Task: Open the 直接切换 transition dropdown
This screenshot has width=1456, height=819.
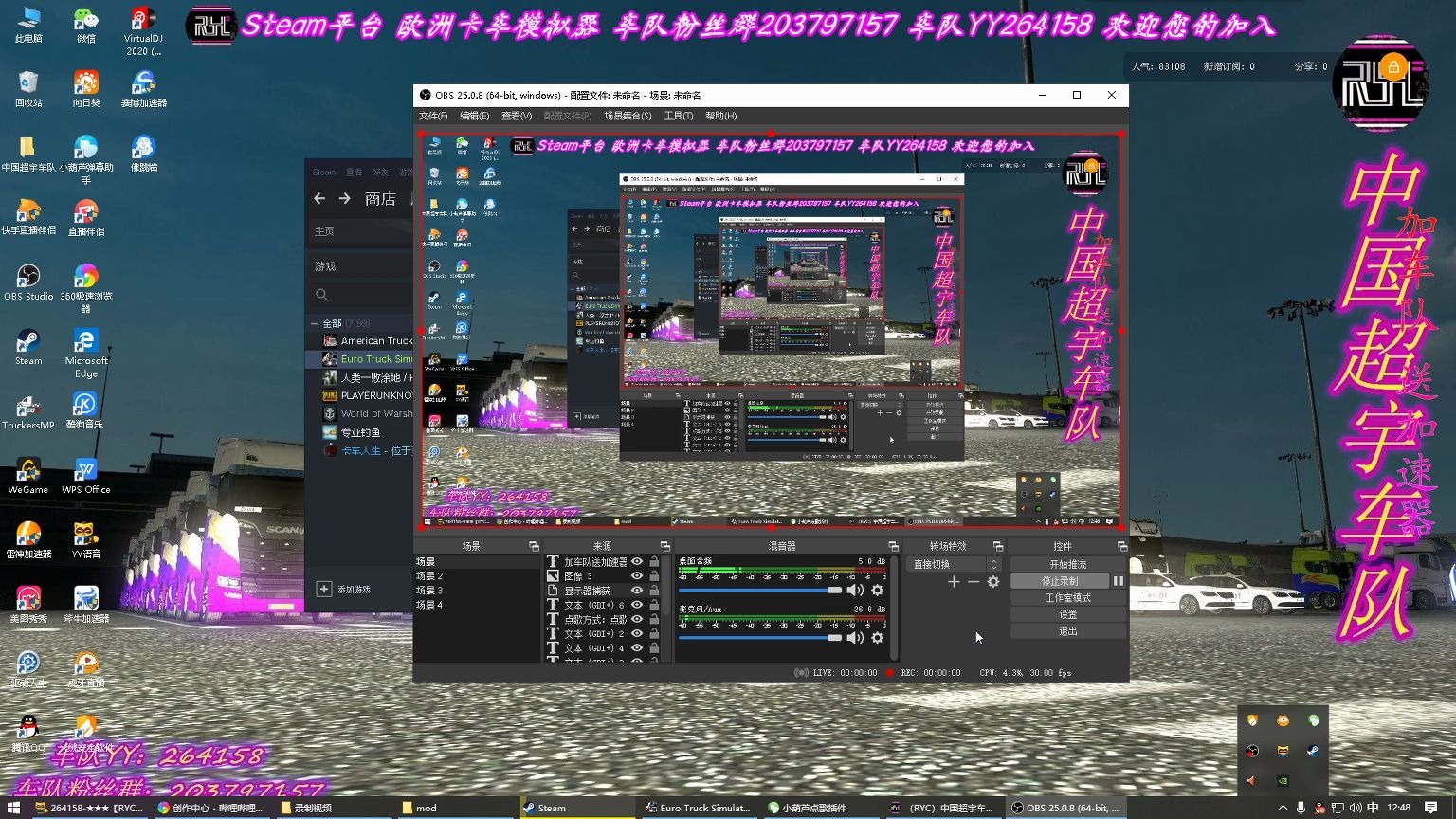Action: (955, 564)
